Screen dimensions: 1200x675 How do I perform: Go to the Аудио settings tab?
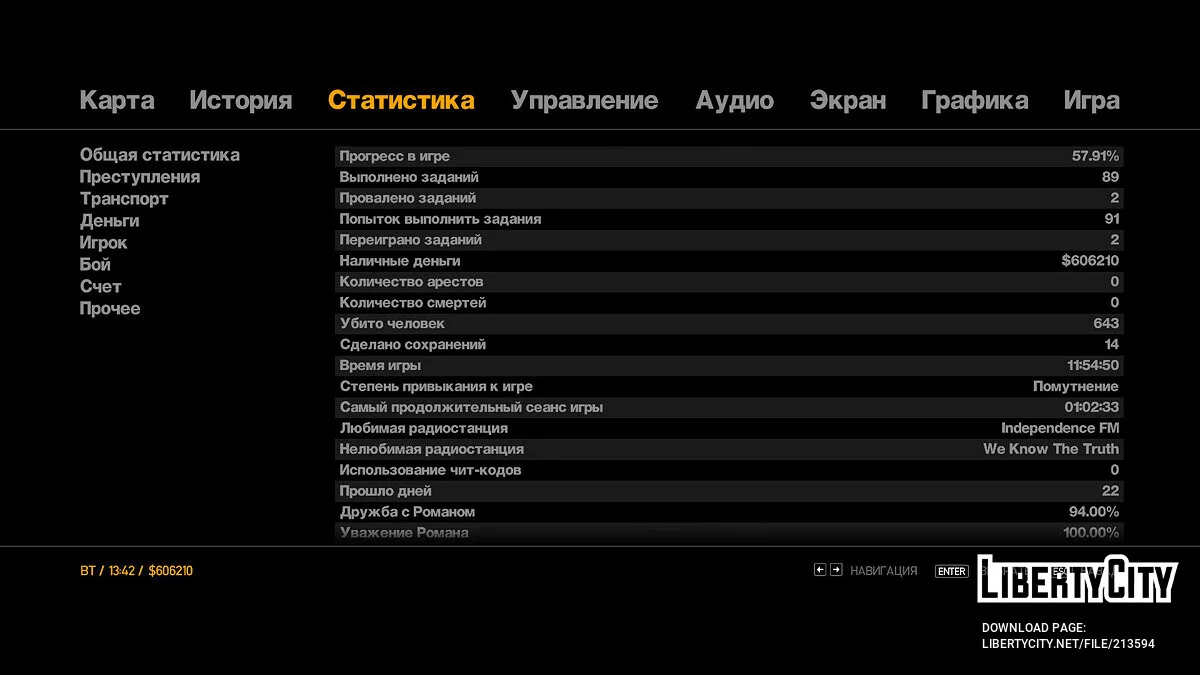click(734, 101)
